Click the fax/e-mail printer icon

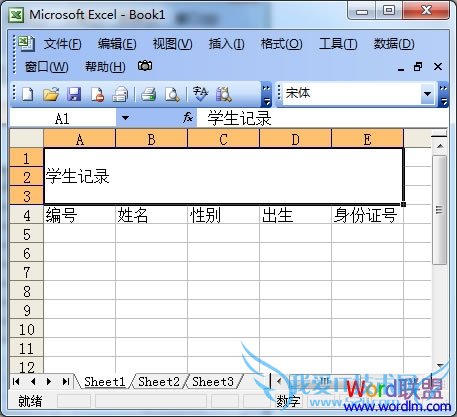[120, 94]
